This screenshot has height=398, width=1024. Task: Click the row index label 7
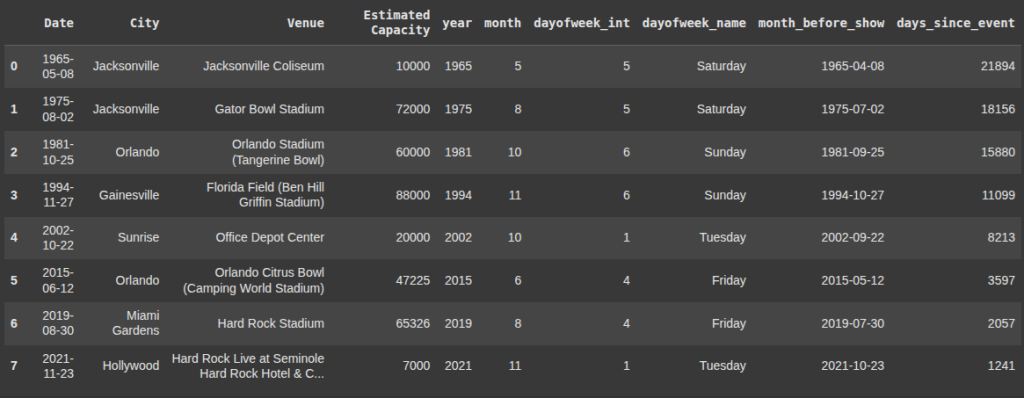point(14,366)
